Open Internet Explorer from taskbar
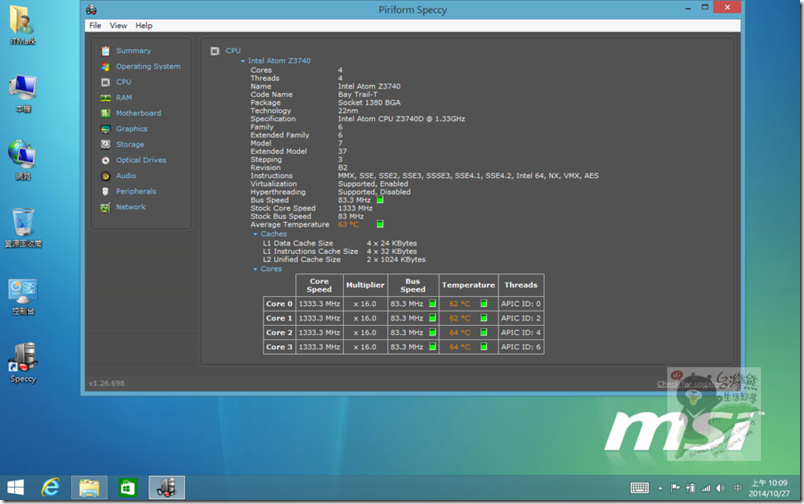This screenshot has width=804, height=504. coord(50,487)
